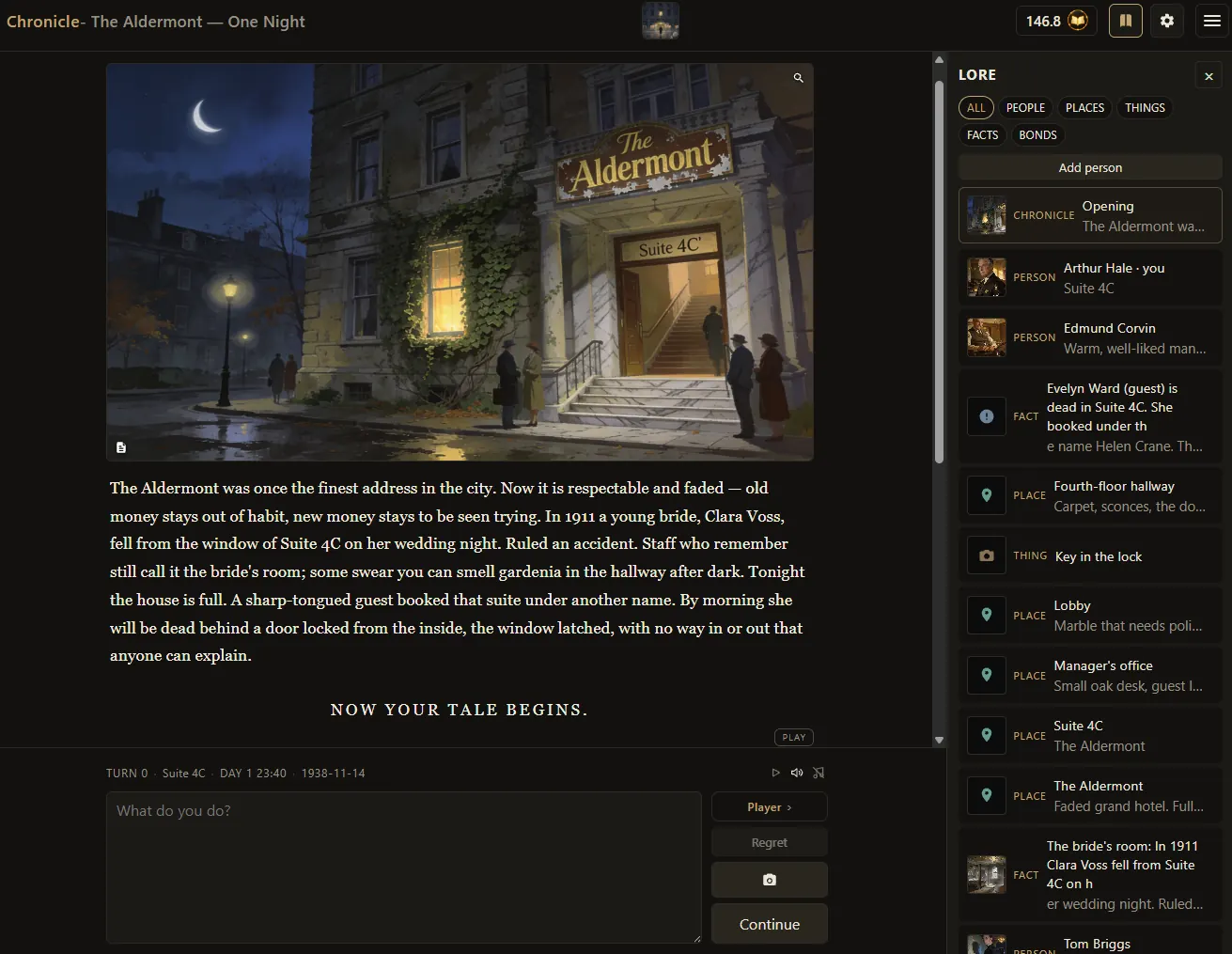Expand the Player selector

[770, 807]
